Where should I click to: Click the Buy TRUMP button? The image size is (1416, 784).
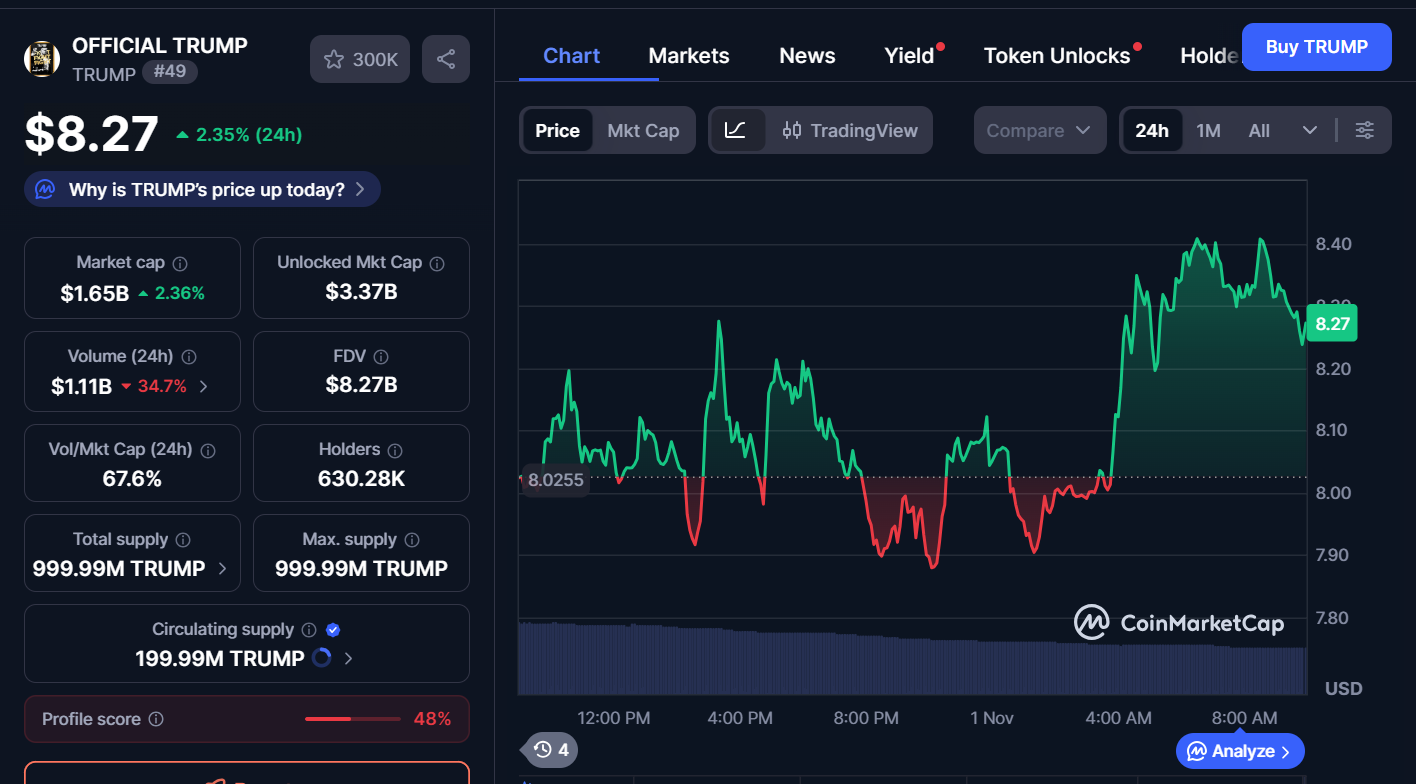click(1316, 47)
